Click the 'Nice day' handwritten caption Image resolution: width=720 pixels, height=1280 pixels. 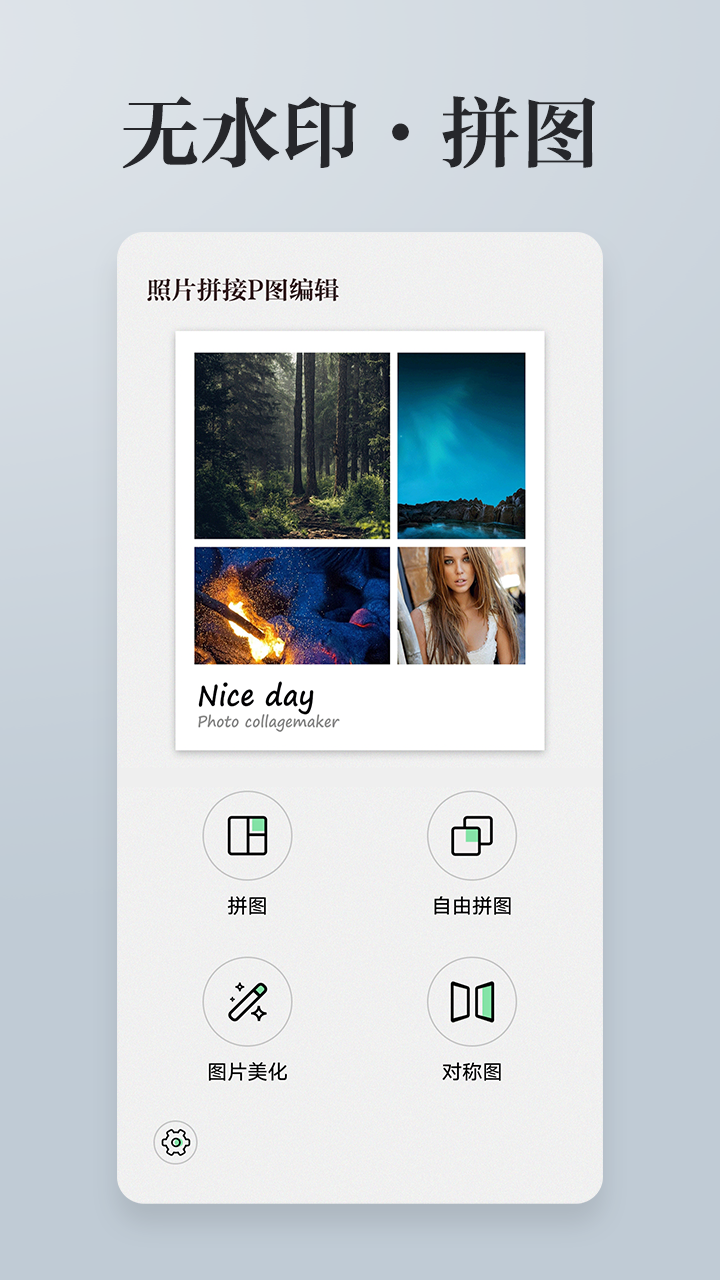click(x=256, y=696)
